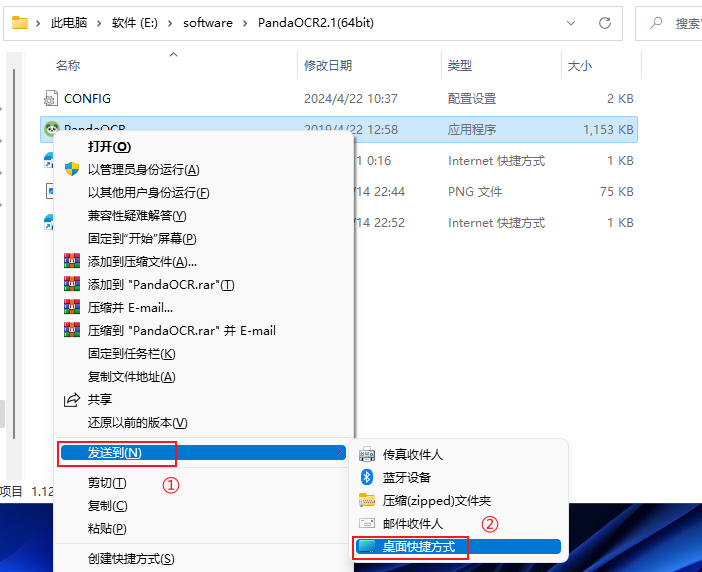Click the CONFIG settings file icon
Image resolution: width=702 pixels, height=572 pixels.
click(51, 98)
